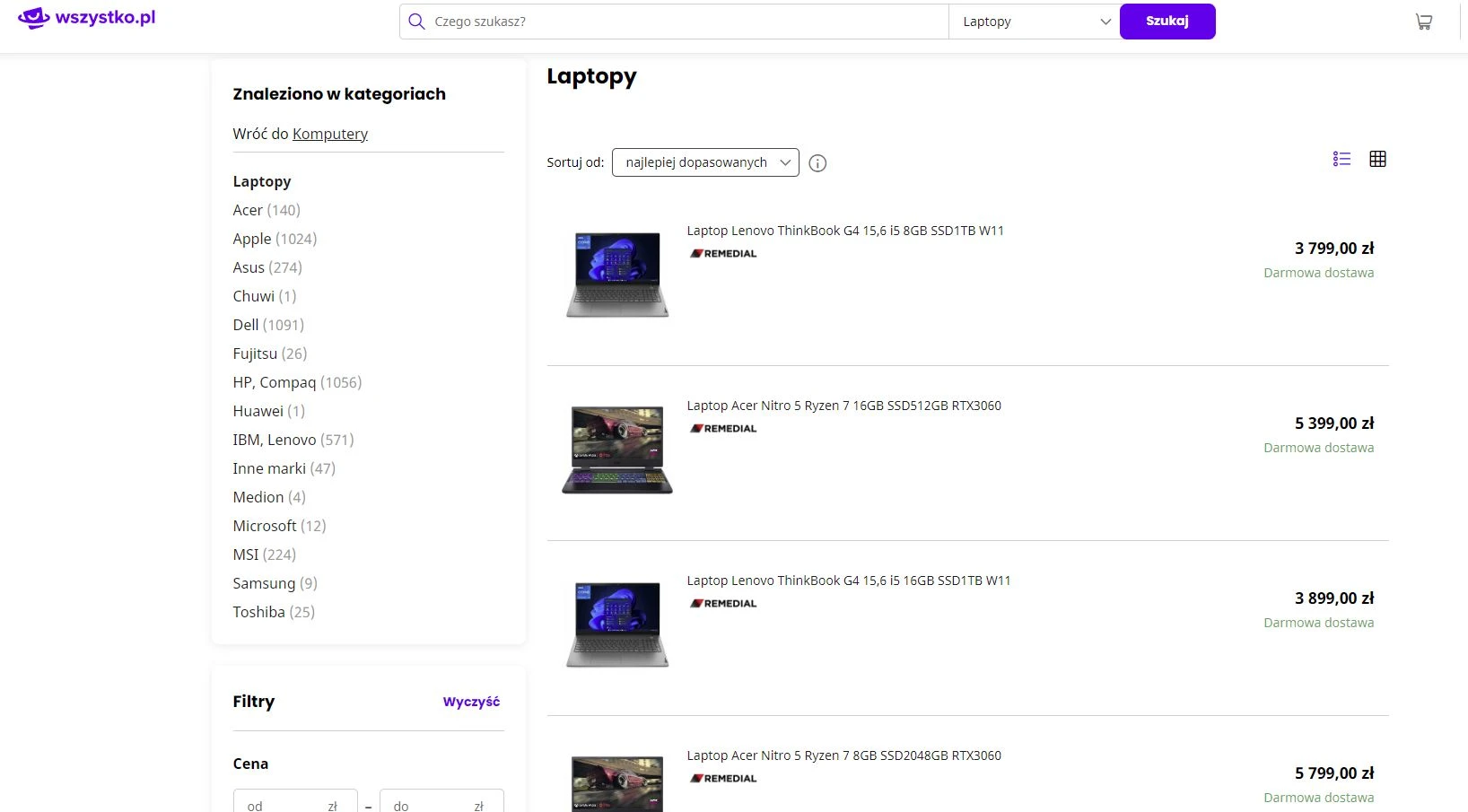Click the price 3 899,00 zł

[1334, 598]
